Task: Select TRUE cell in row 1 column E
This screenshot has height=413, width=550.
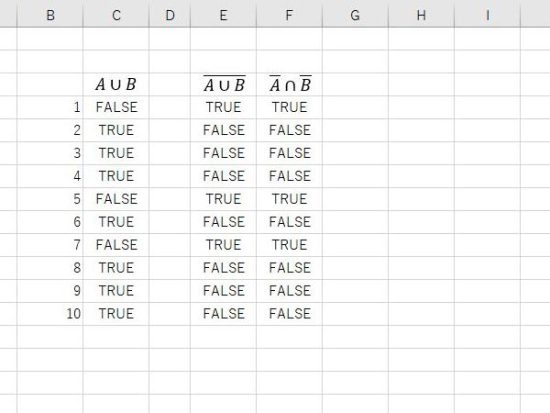Action: (223, 107)
